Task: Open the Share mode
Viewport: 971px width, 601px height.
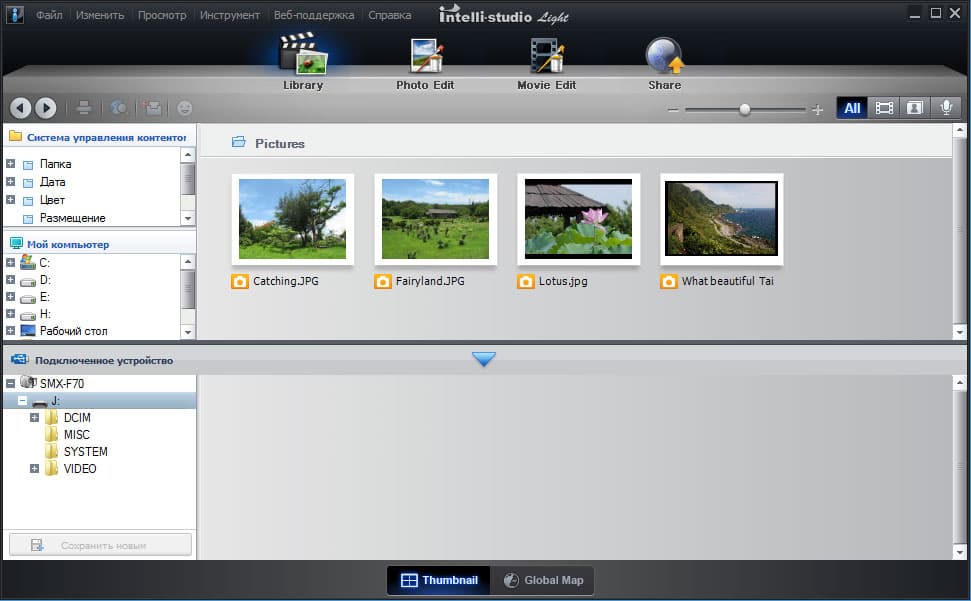Action: (664, 63)
